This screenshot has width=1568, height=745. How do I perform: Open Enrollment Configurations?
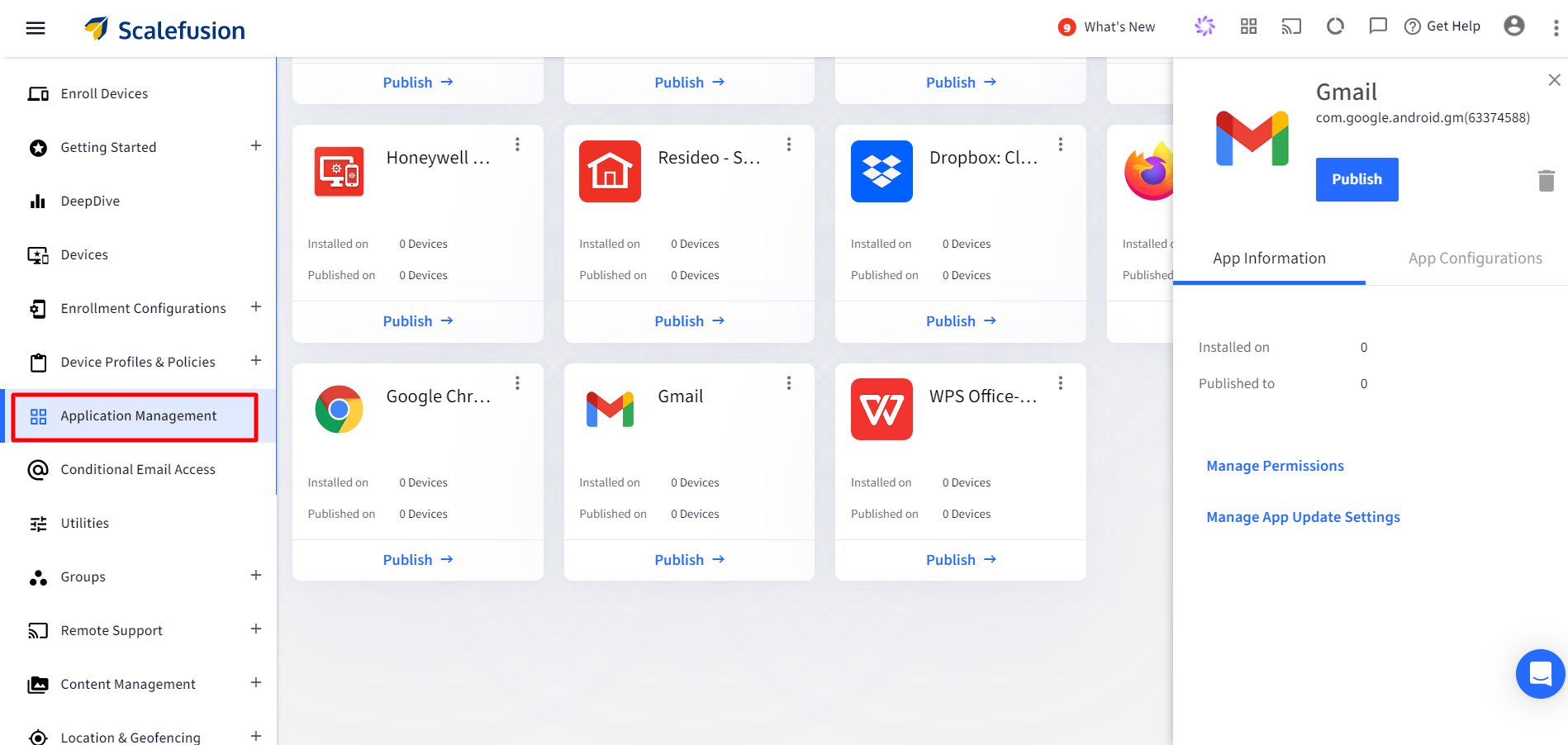(x=143, y=309)
